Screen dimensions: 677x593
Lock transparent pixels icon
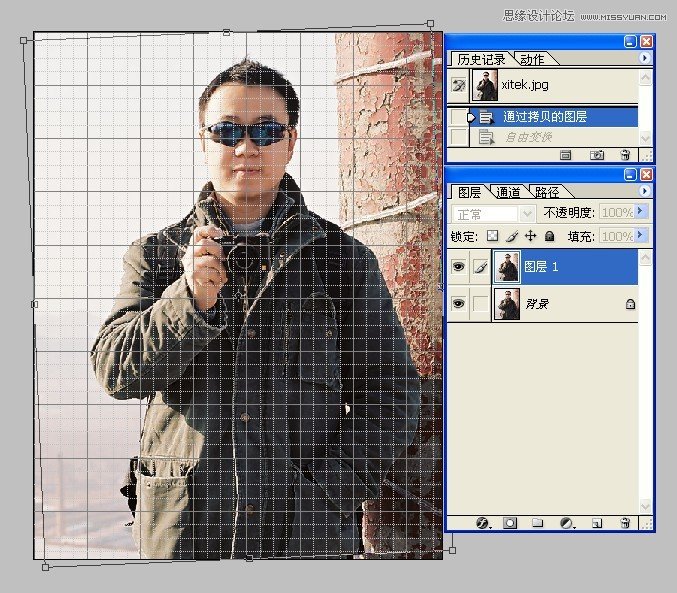(x=492, y=236)
